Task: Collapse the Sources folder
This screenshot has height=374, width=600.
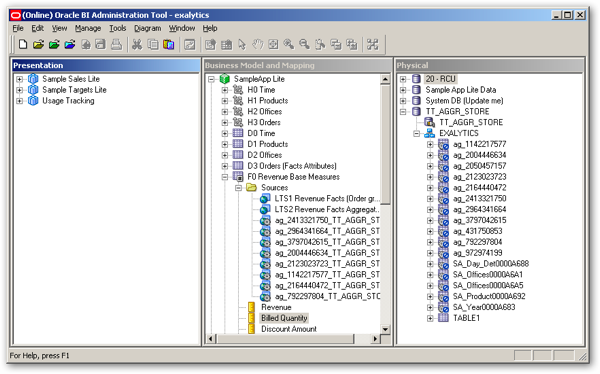Action: pos(238,188)
